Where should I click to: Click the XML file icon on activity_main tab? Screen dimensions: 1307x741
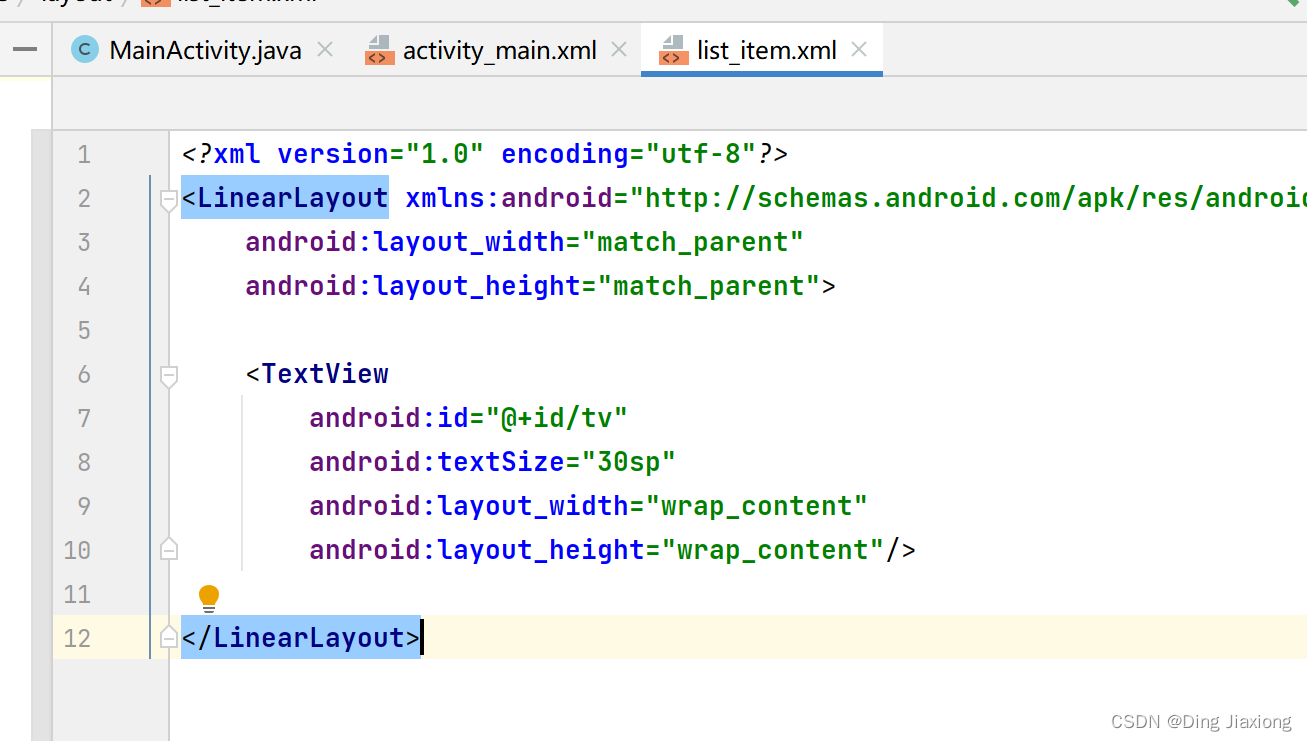click(x=379, y=50)
